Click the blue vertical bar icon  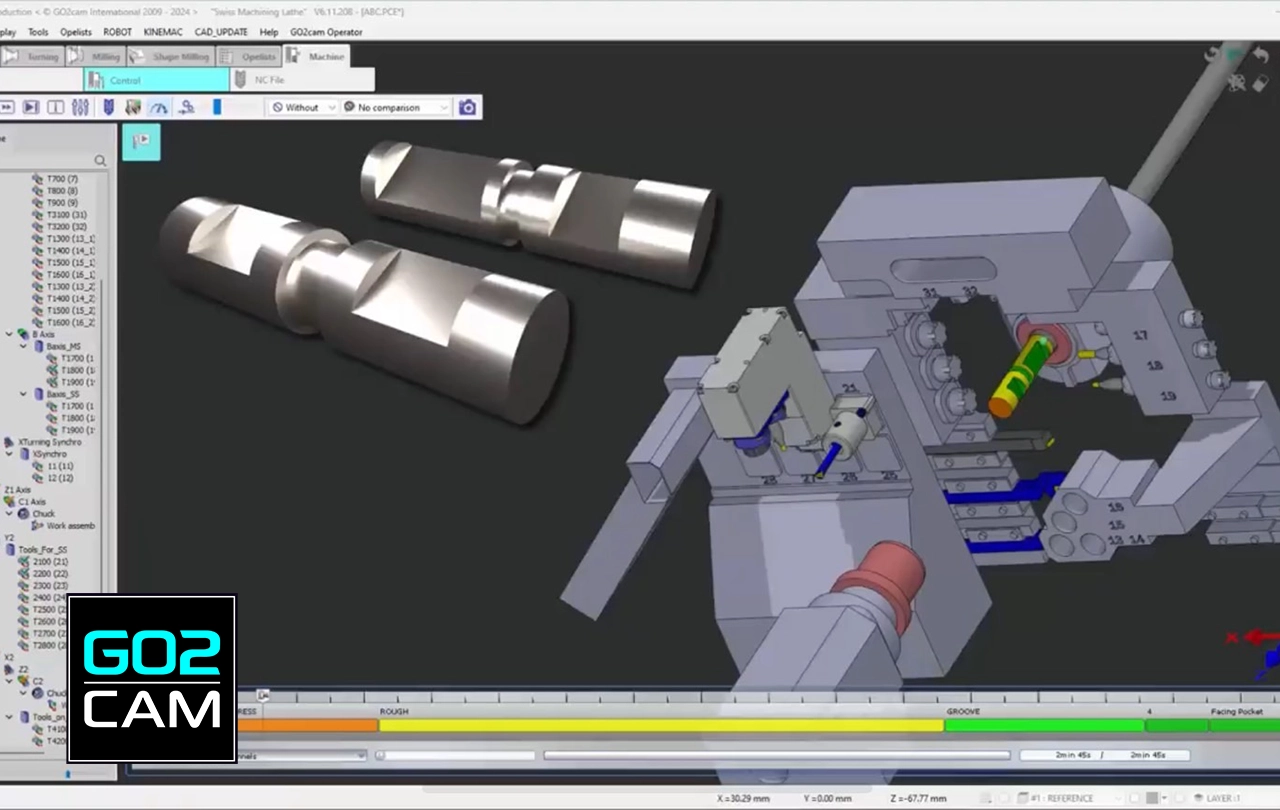tap(217, 107)
